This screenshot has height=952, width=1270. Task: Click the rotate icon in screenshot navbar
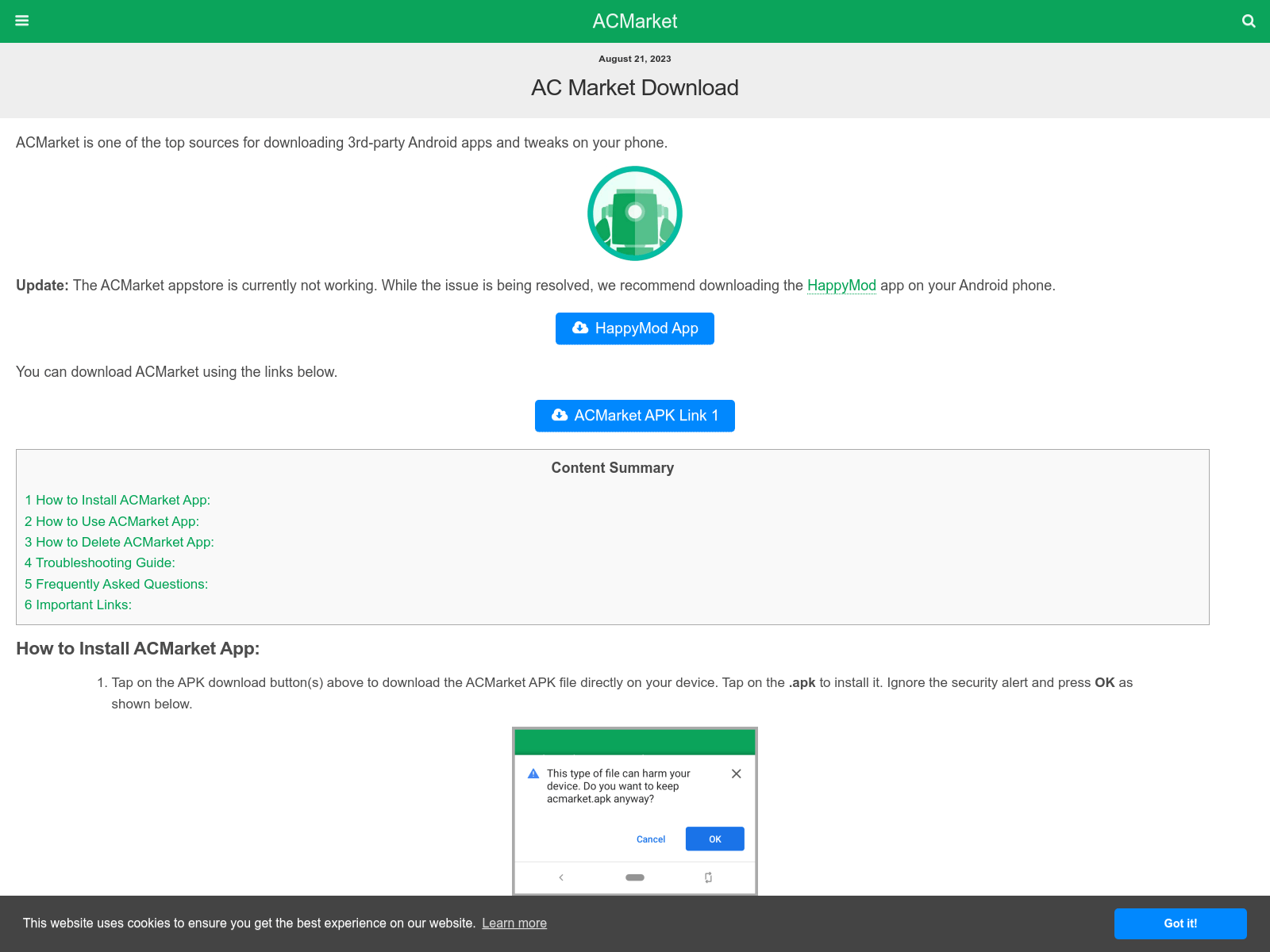point(708,877)
